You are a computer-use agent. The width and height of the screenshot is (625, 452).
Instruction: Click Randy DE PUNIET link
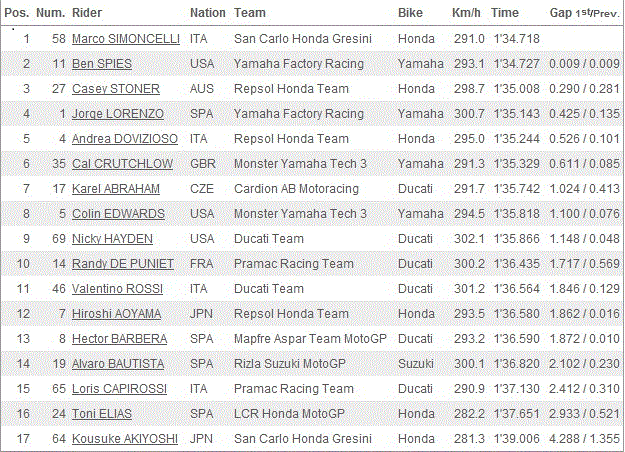[123, 264]
